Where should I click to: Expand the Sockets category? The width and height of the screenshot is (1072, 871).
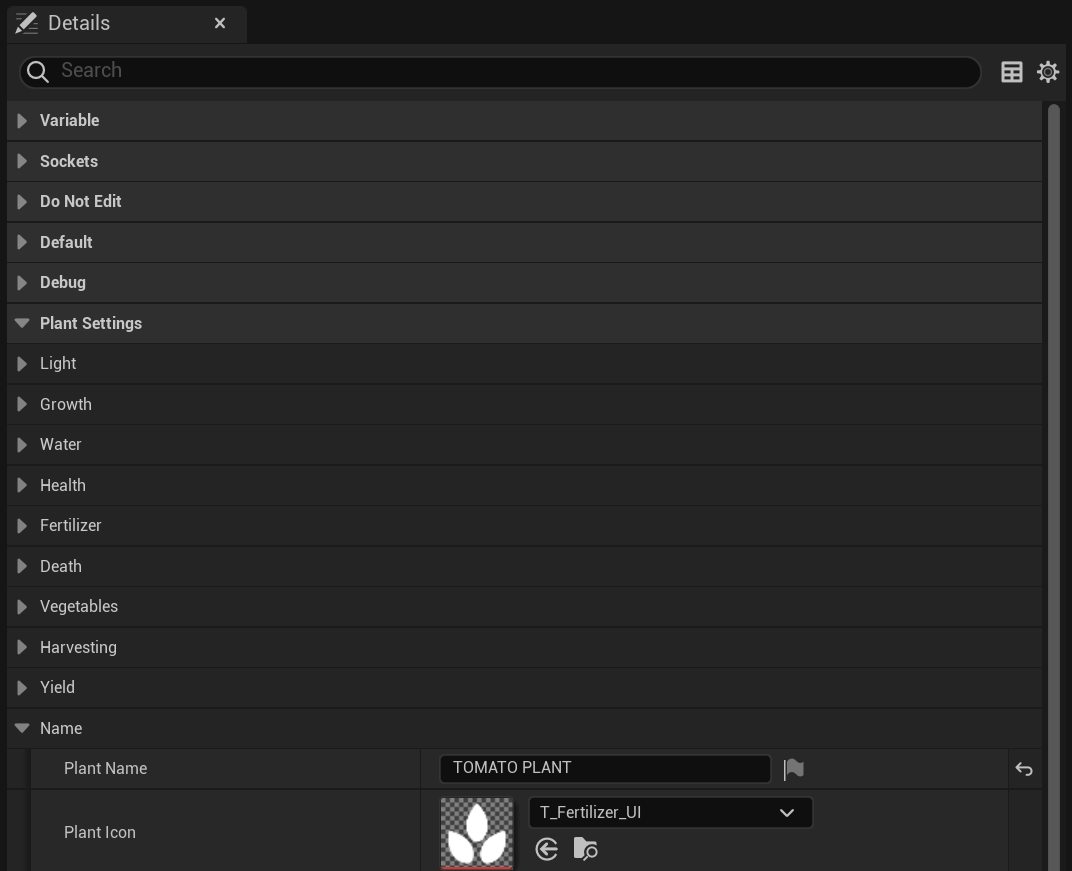coord(22,161)
